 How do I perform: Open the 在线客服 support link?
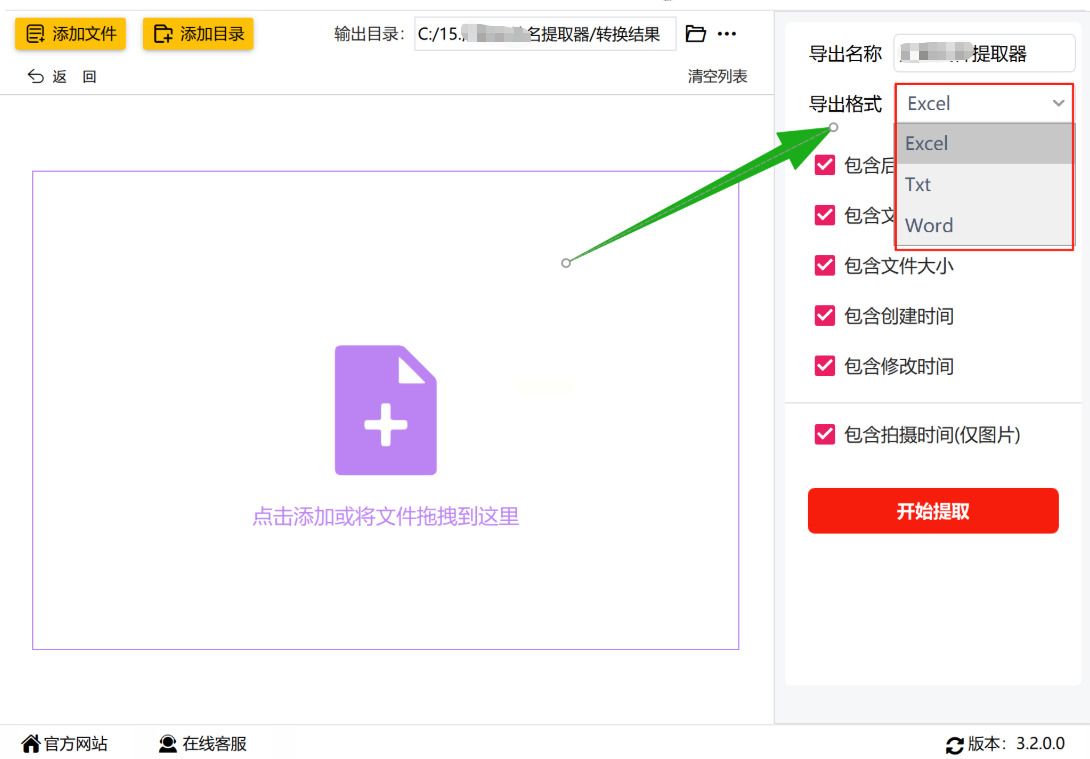click(202, 744)
